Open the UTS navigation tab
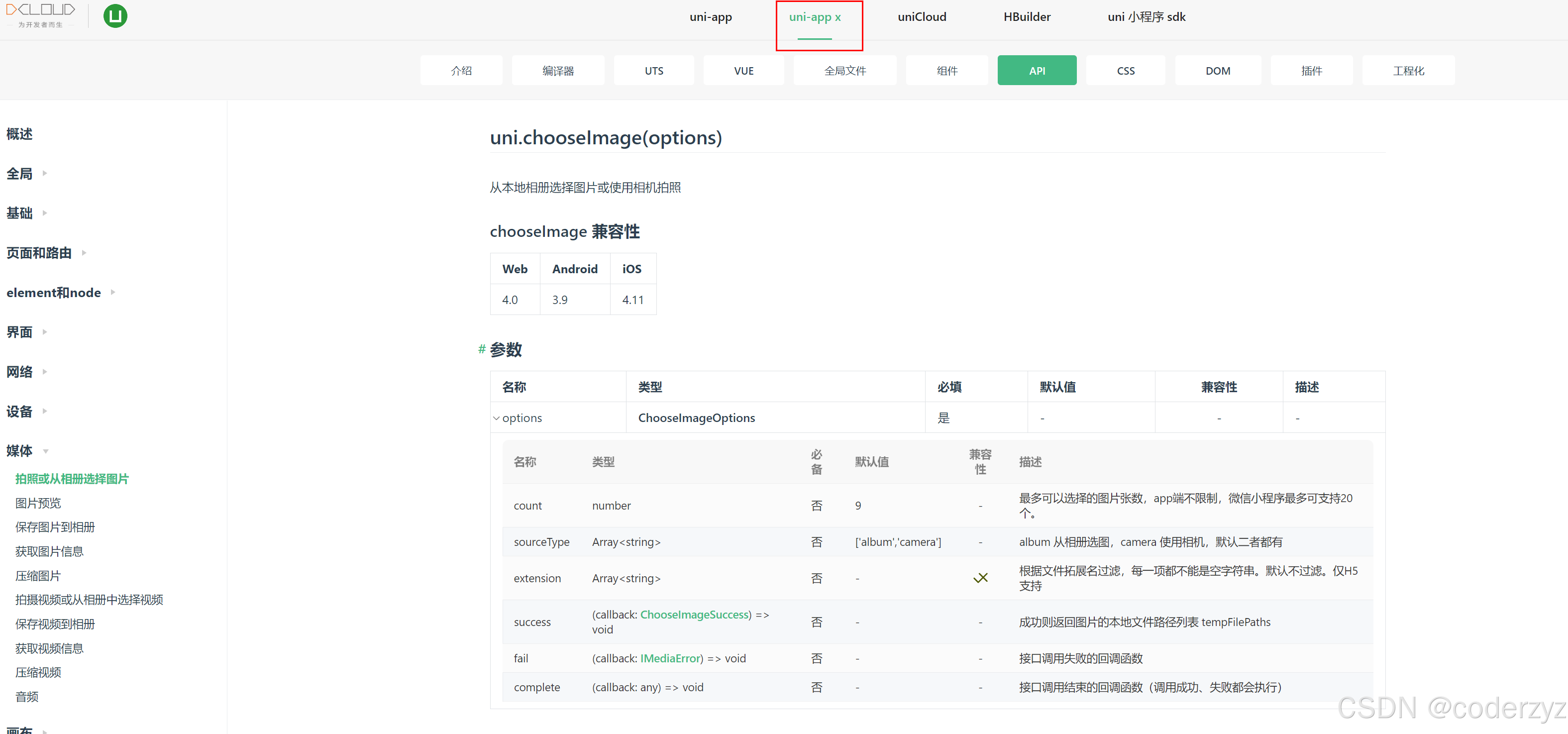Image resolution: width=1568 pixels, height=734 pixels. click(654, 71)
